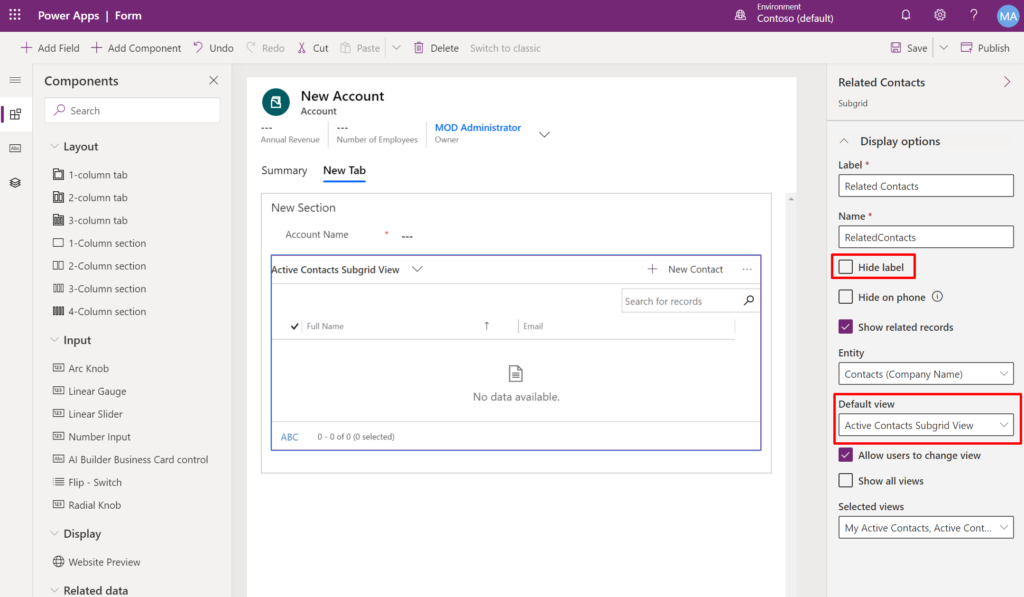Click Switch to classic
This screenshot has height=597, width=1024.
coord(505,48)
